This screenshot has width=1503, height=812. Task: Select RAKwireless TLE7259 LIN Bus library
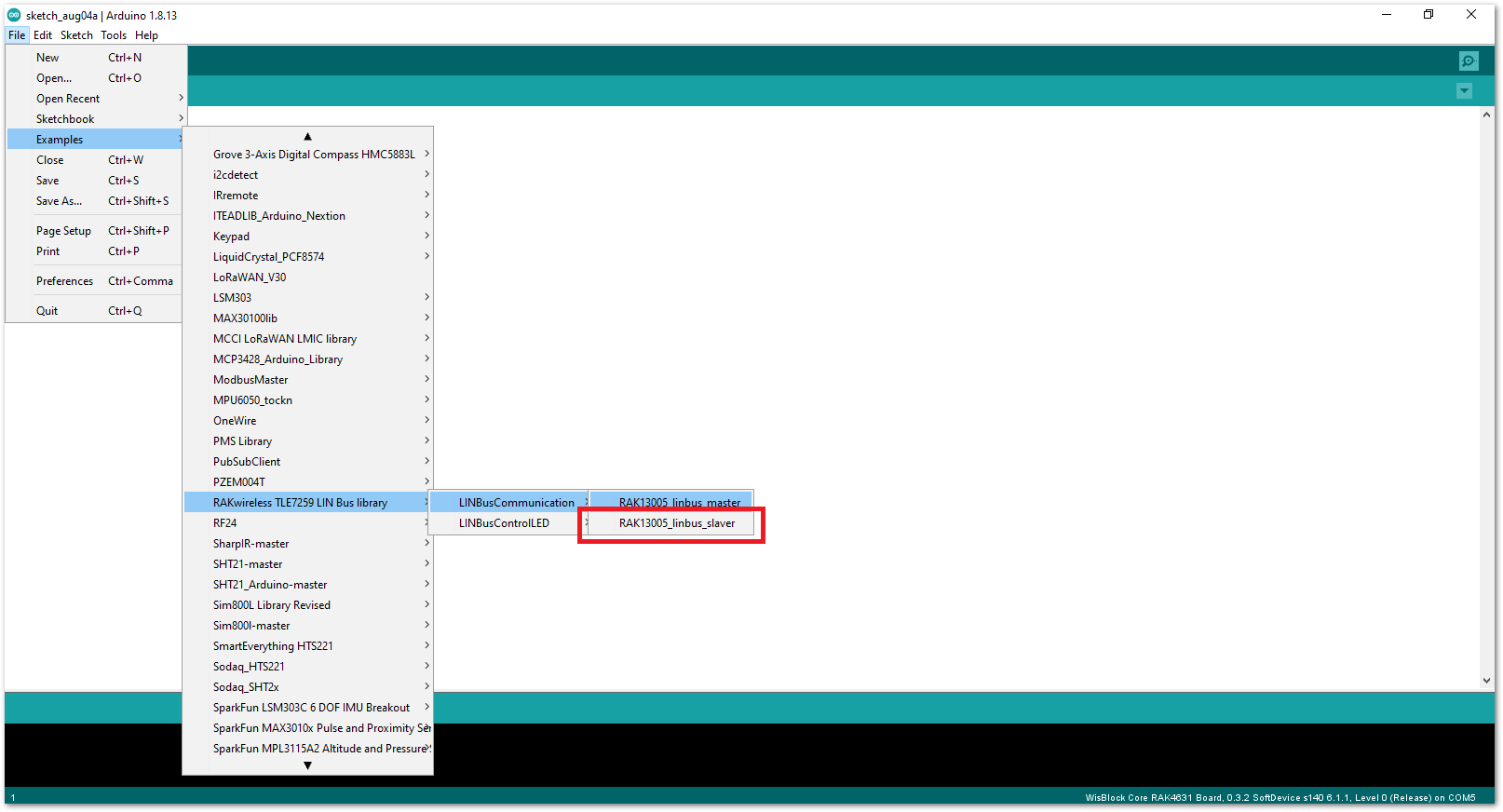pos(308,503)
